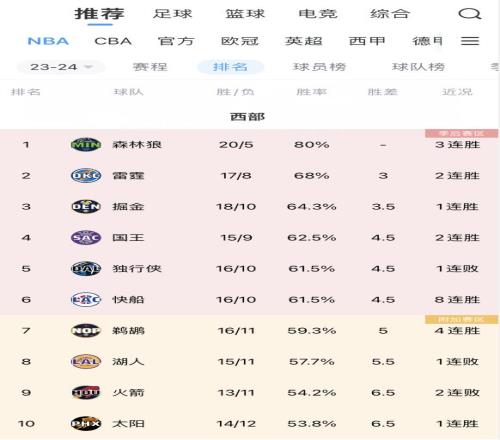This screenshot has width=500, height=440.
Task: Click the 14/12 record cell
Action: pyautogui.click(x=236, y=424)
